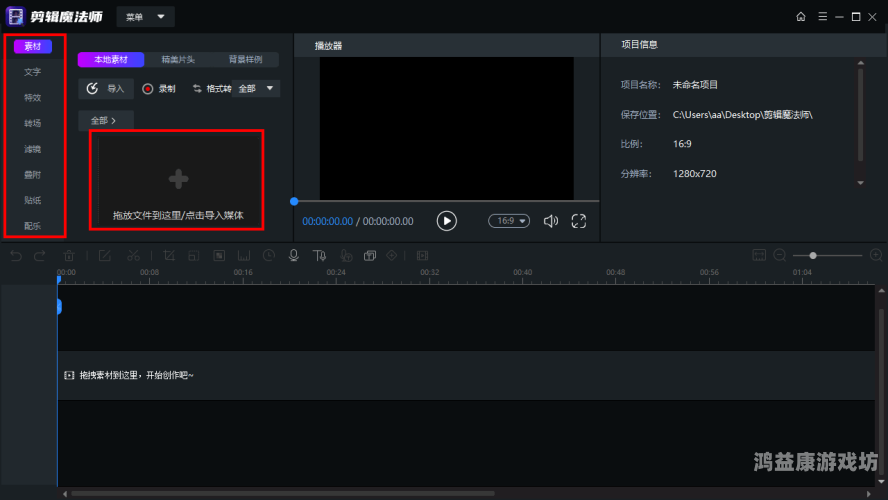Open the 转场 sidebar section

tap(33, 123)
